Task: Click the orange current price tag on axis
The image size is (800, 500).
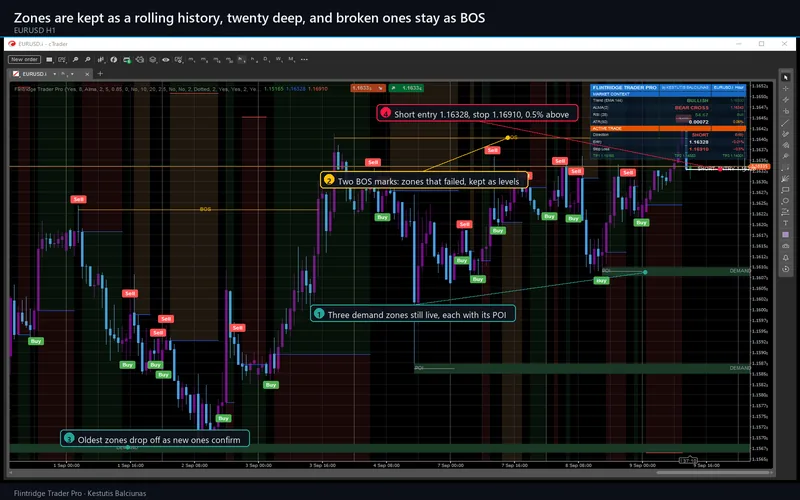Action: point(760,166)
